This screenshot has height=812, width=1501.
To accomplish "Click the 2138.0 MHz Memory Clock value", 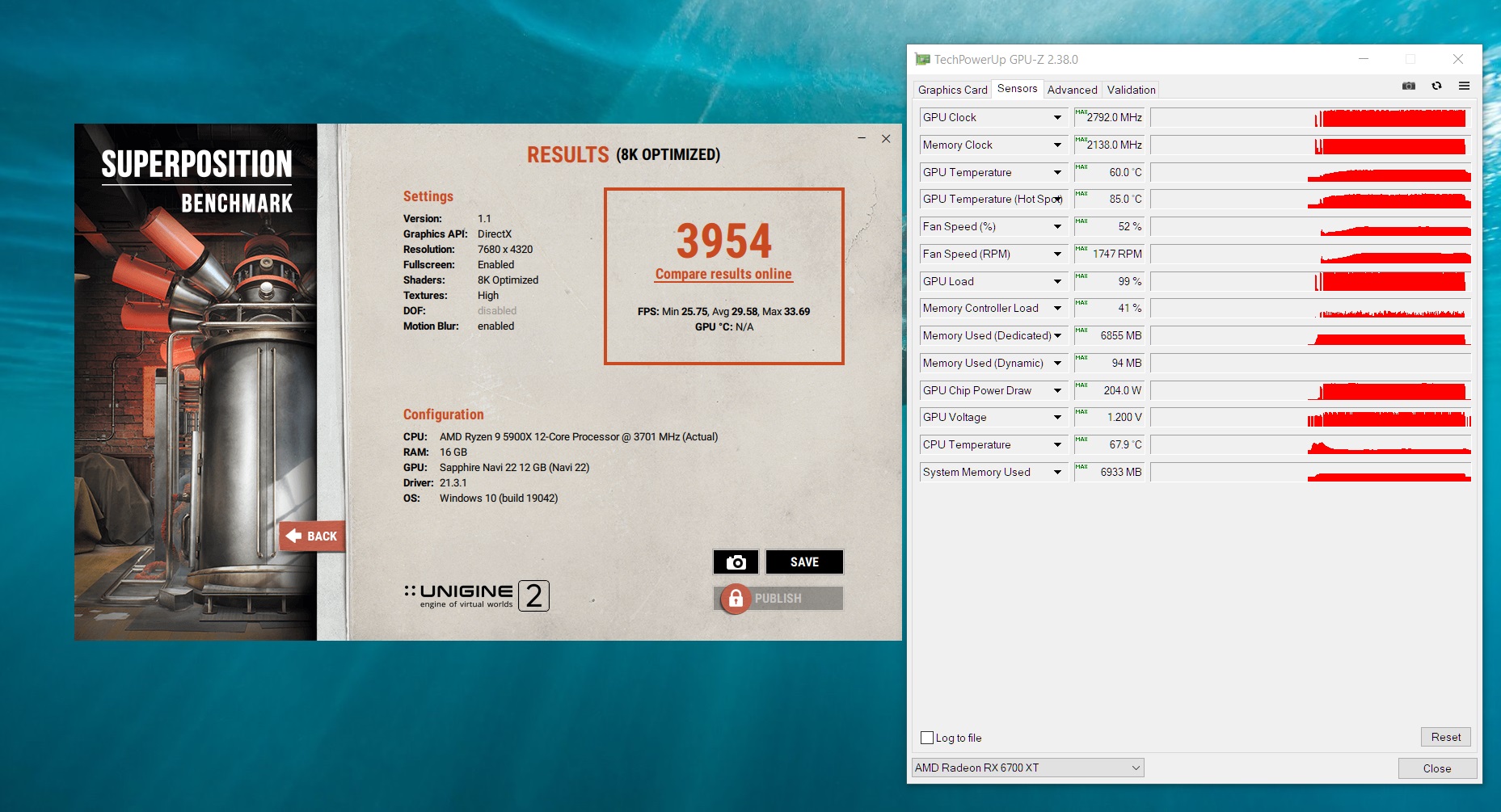I will point(1114,145).
